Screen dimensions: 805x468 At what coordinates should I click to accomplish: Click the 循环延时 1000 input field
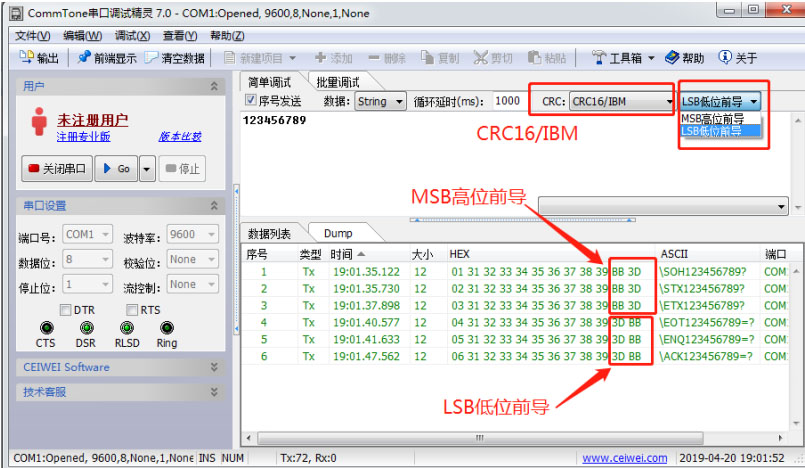509,101
